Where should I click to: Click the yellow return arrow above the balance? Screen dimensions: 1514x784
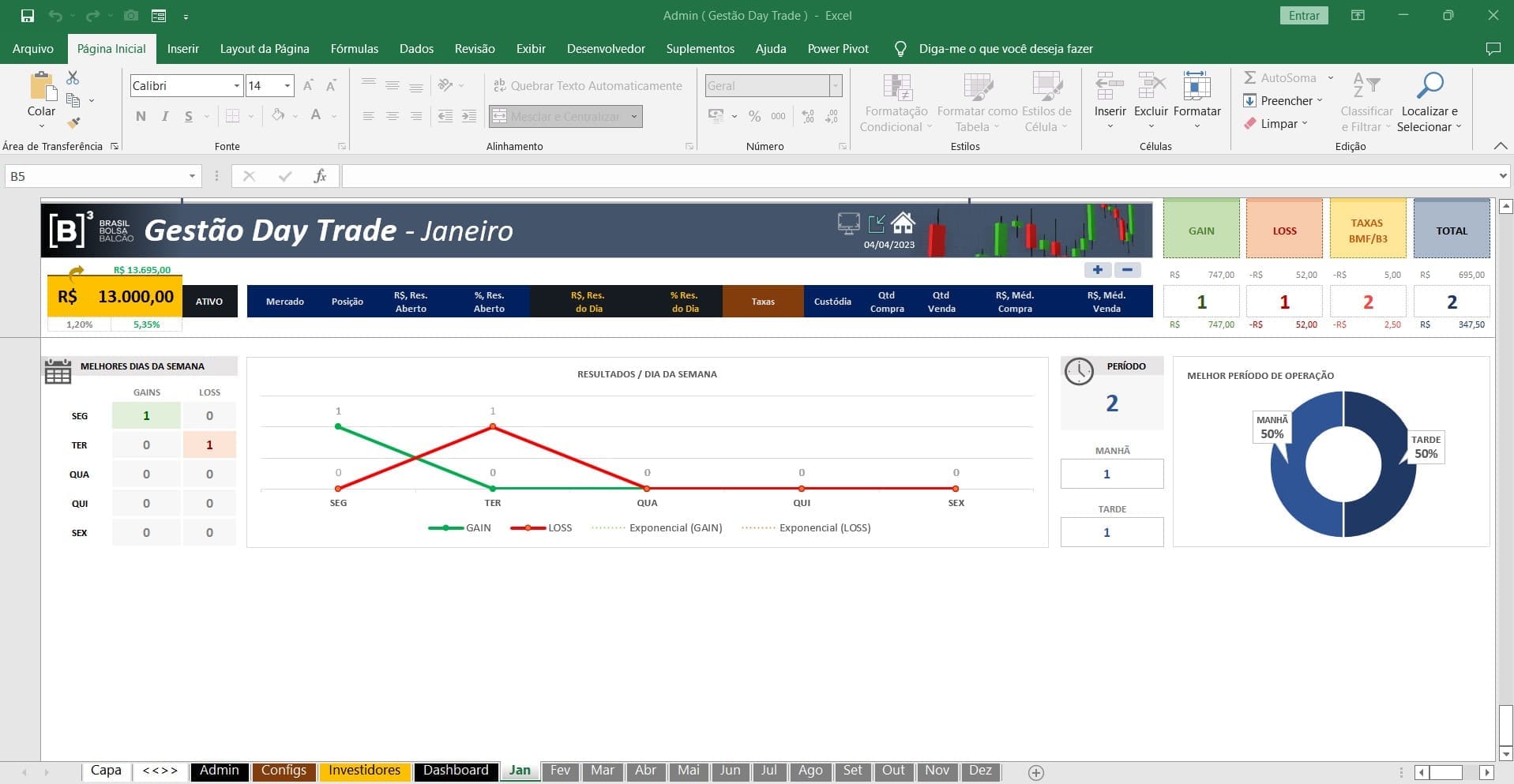pos(76,272)
